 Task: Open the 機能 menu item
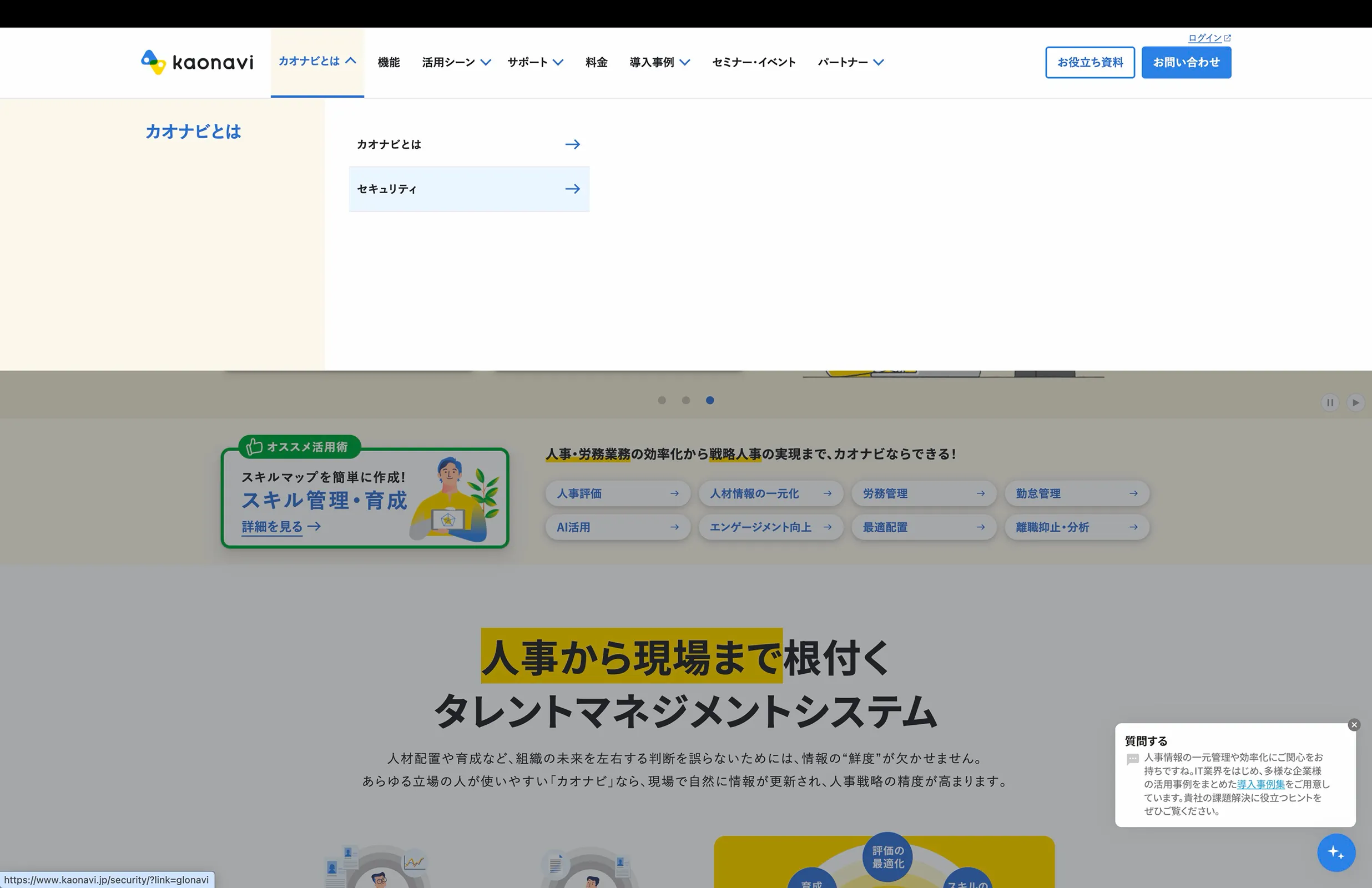point(389,62)
